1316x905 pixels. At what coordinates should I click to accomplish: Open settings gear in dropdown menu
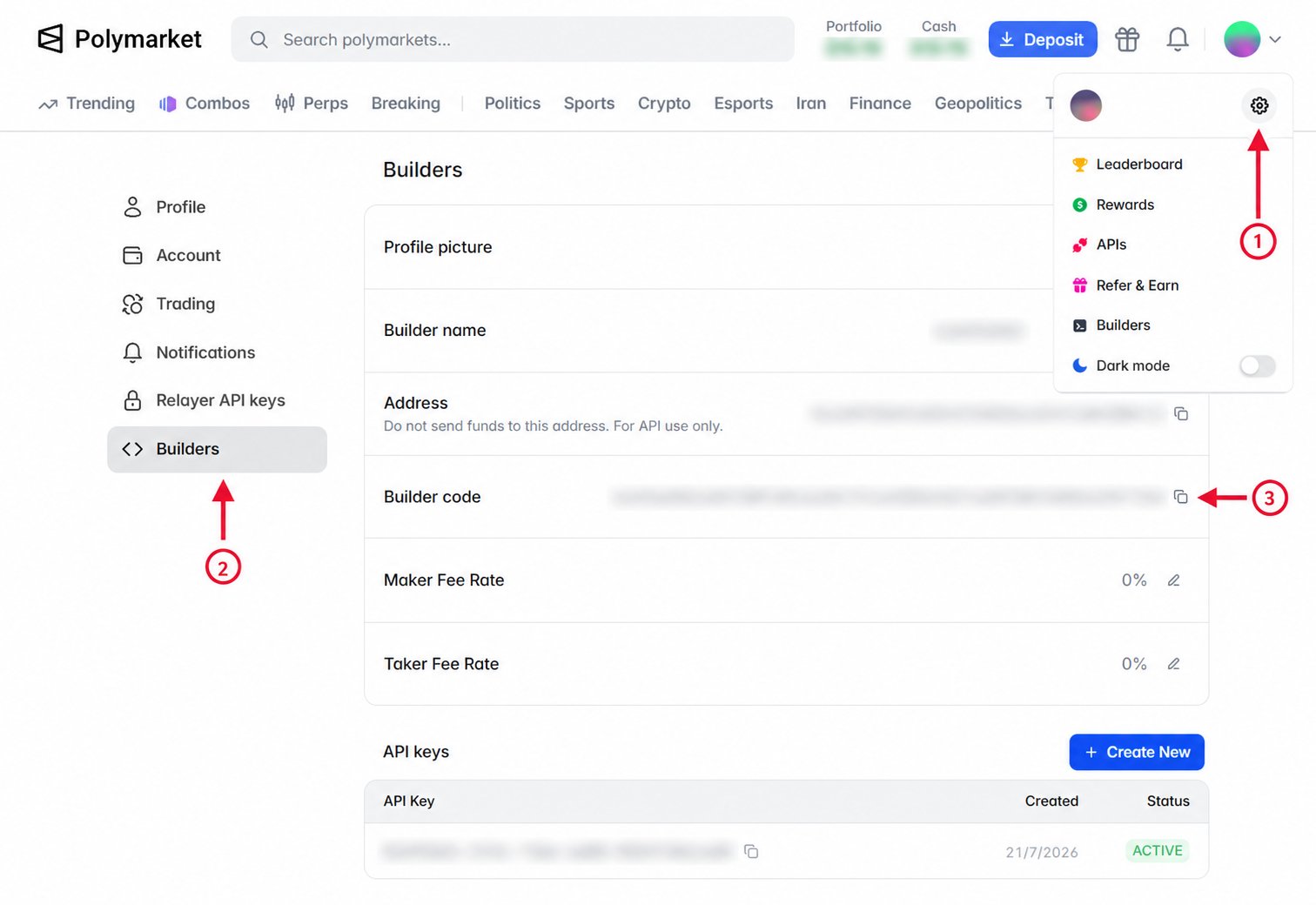1259,105
